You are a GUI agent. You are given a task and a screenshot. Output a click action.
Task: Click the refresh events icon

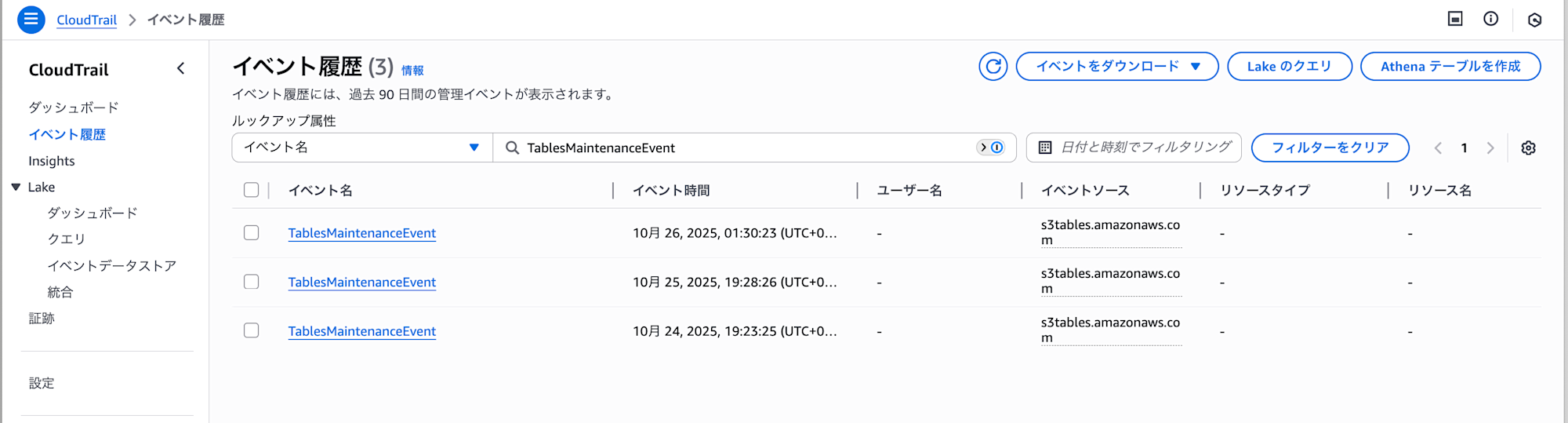coord(993,67)
